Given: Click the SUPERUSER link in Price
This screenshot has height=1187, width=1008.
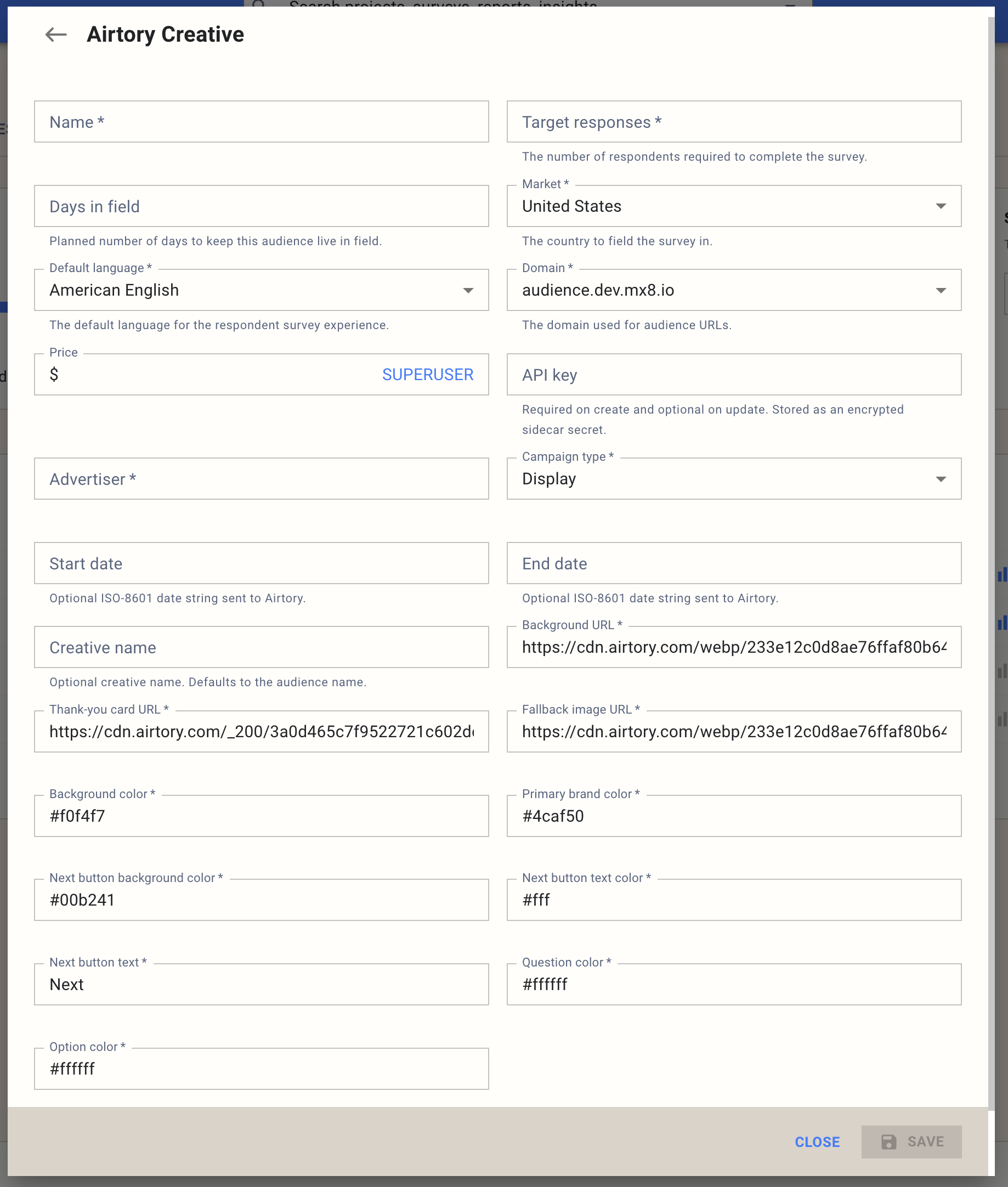Looking at the screenshot, I should tap(427, 374).
